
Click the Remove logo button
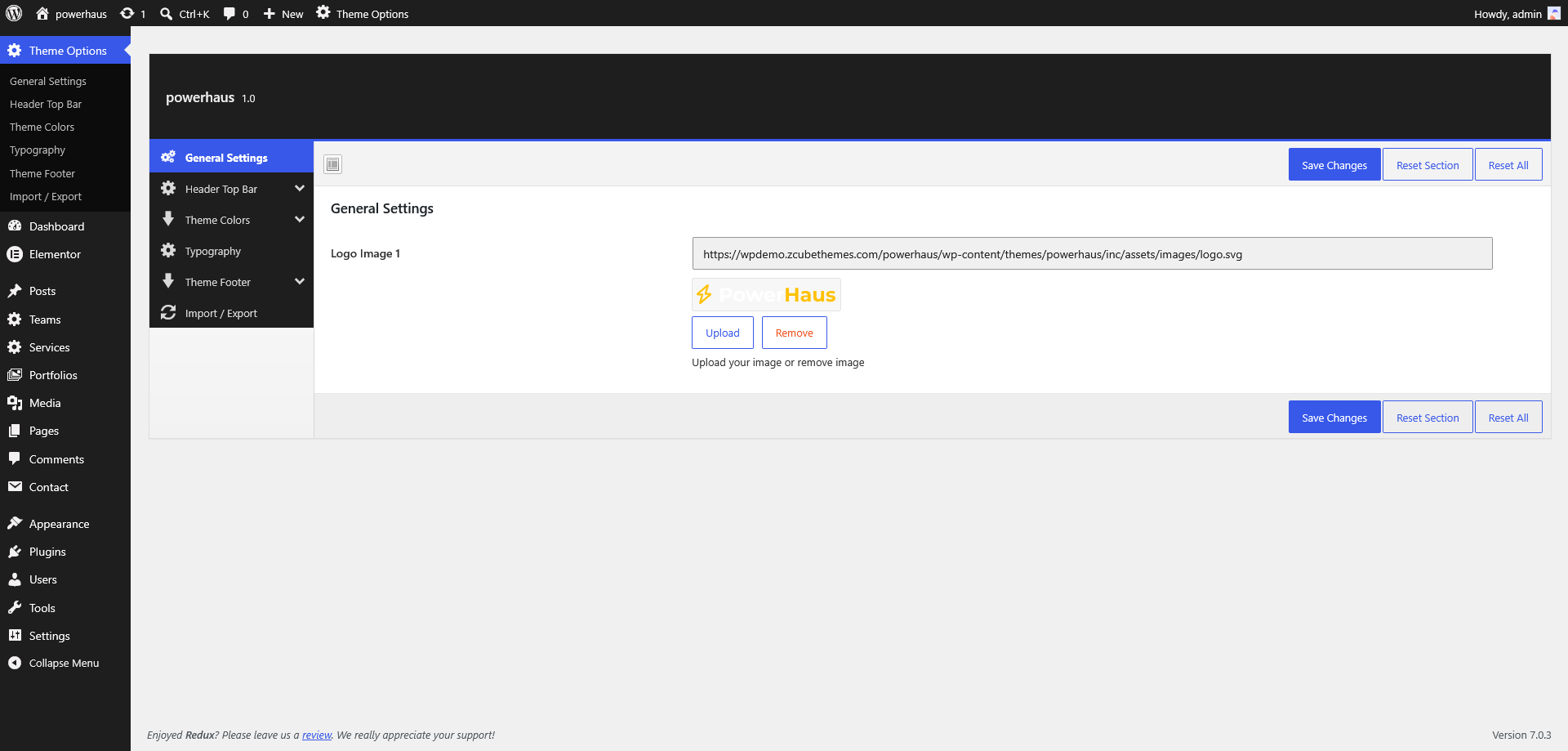[x=795, y=333]
